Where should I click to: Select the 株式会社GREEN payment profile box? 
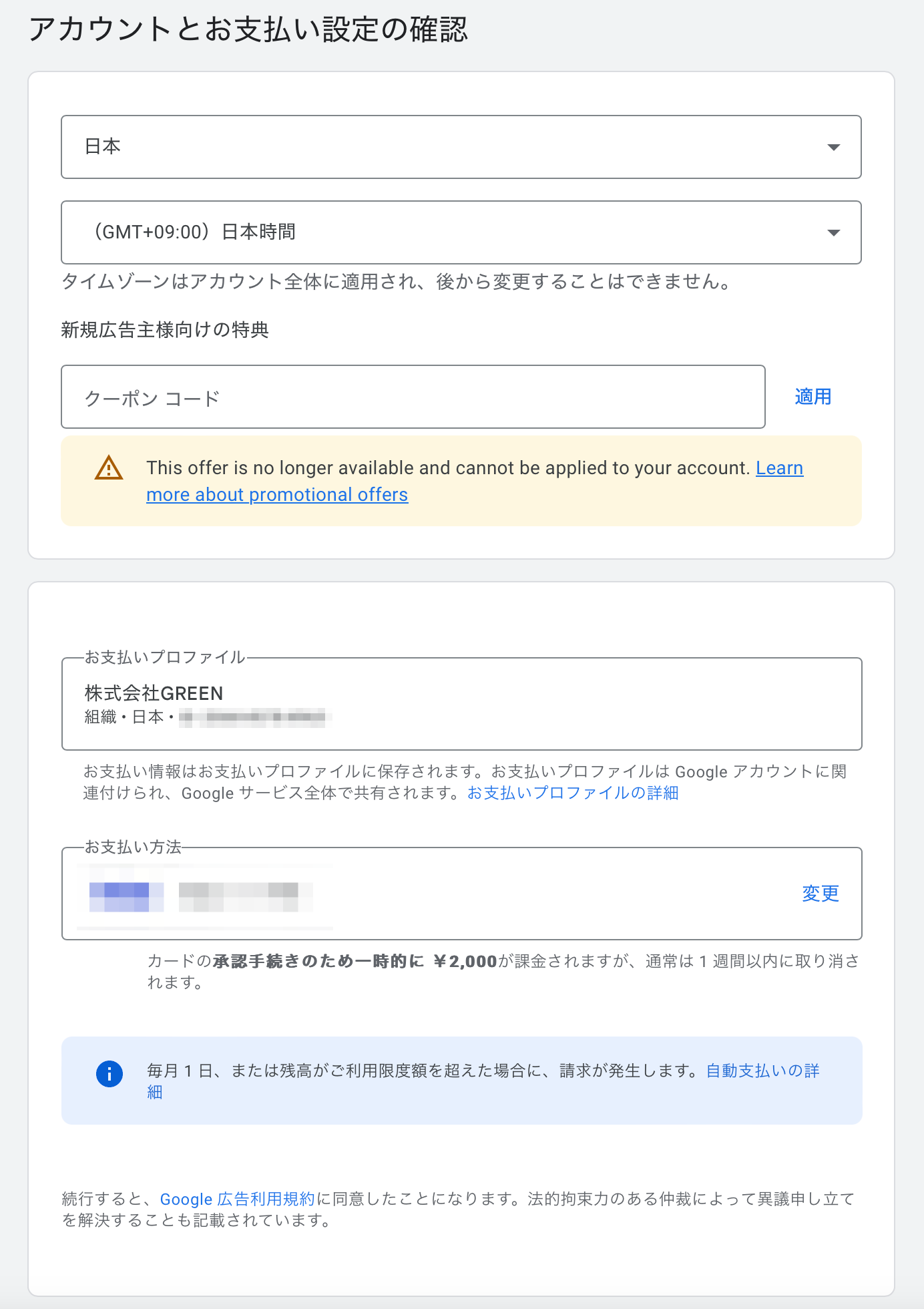(x=461, y=704)
